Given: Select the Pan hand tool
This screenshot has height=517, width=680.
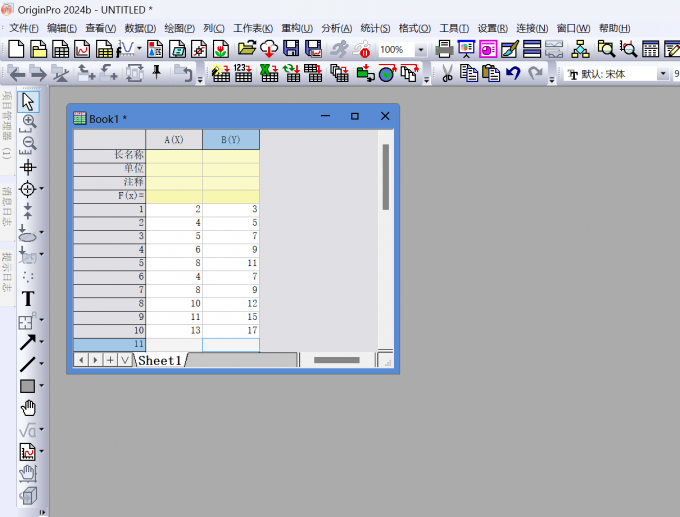Looking at the screenshot, I should coord(28,408).
